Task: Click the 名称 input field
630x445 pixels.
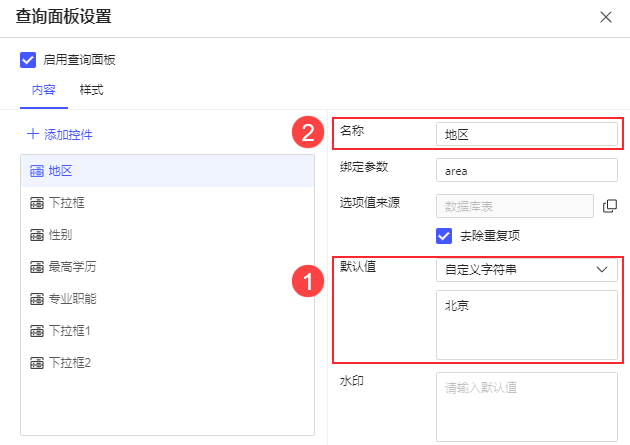Action: coord(527,134)
